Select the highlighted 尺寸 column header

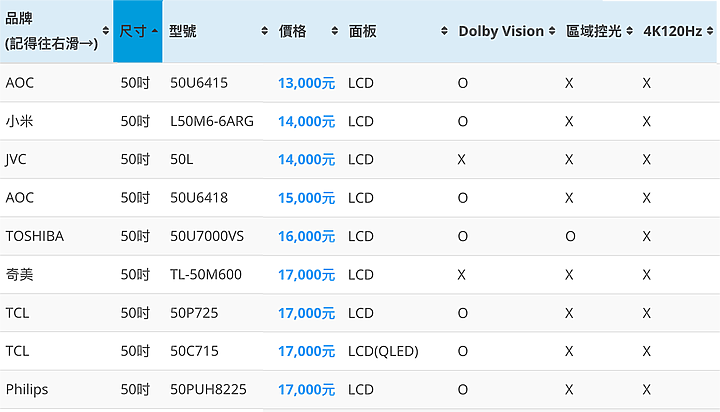pos(138,31)
